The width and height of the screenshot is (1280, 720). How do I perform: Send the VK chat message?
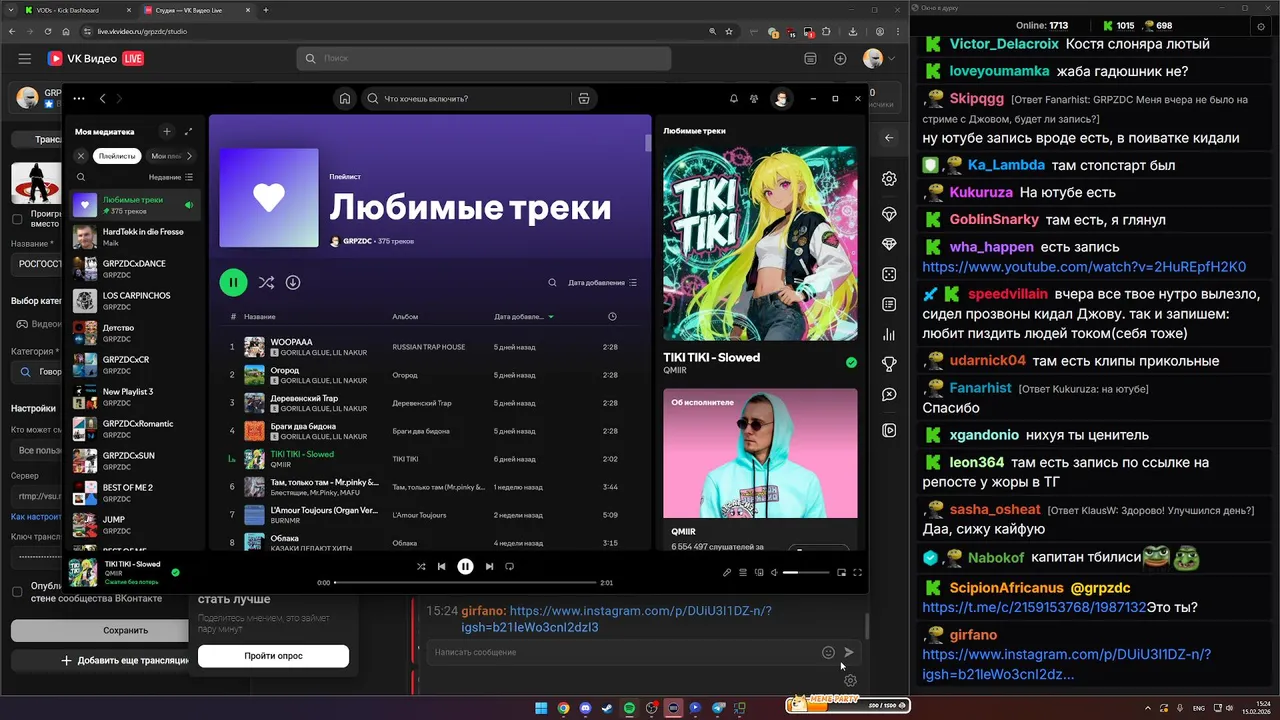[849, 652]
